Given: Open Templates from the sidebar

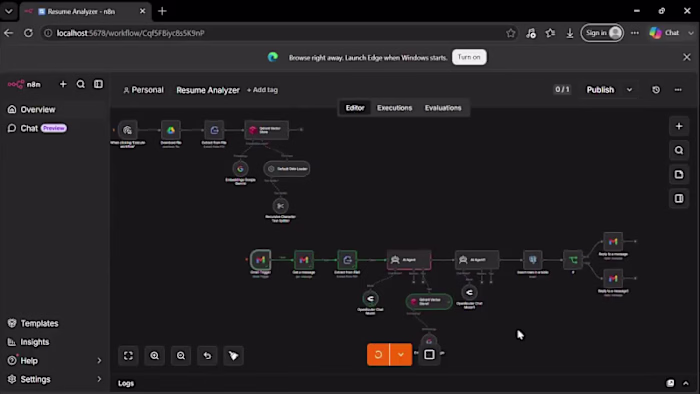Looking at the screenshot, I should point(55,323).
